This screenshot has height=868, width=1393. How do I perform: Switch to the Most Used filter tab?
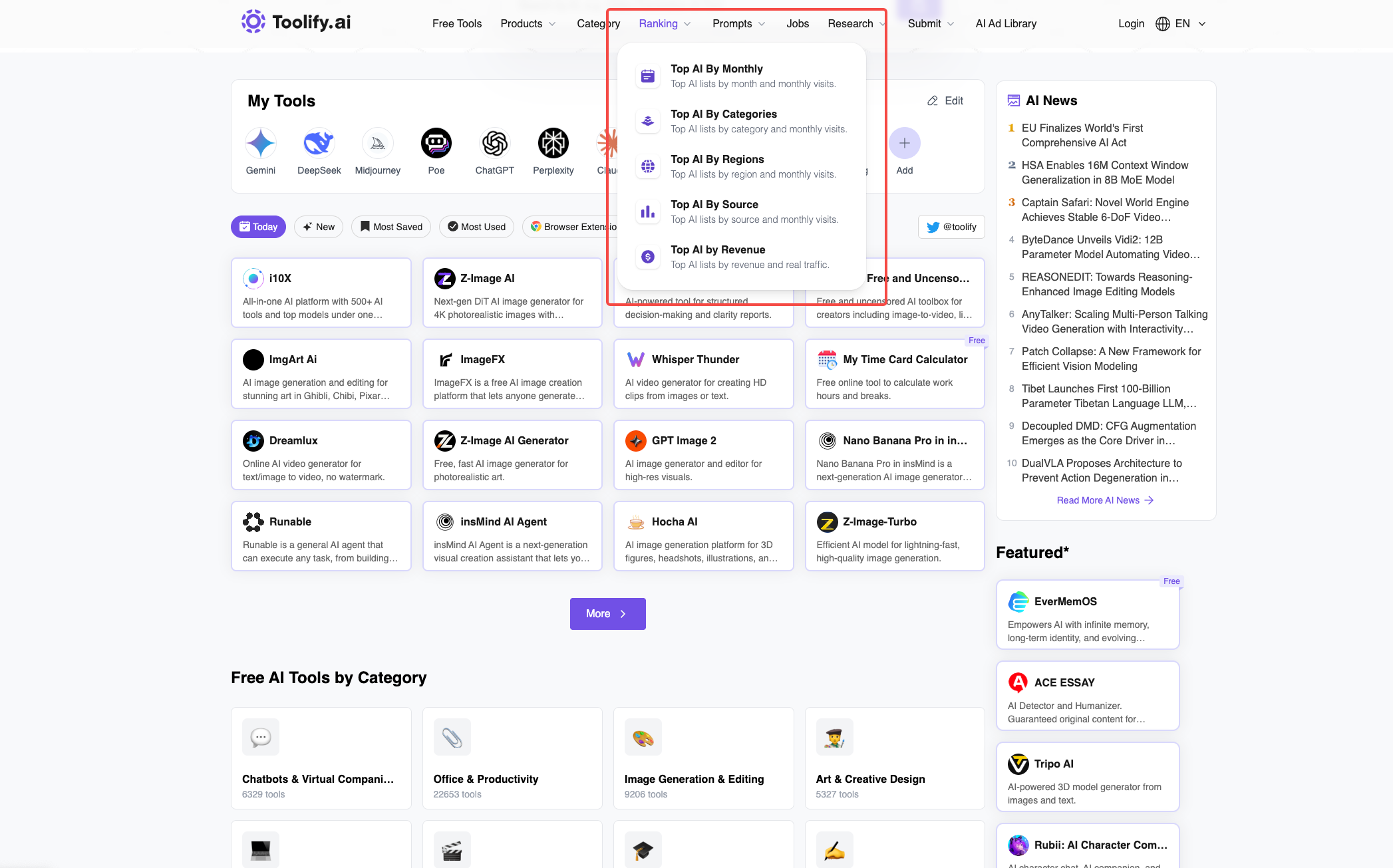pyautogui.click(x=476, y=227)
